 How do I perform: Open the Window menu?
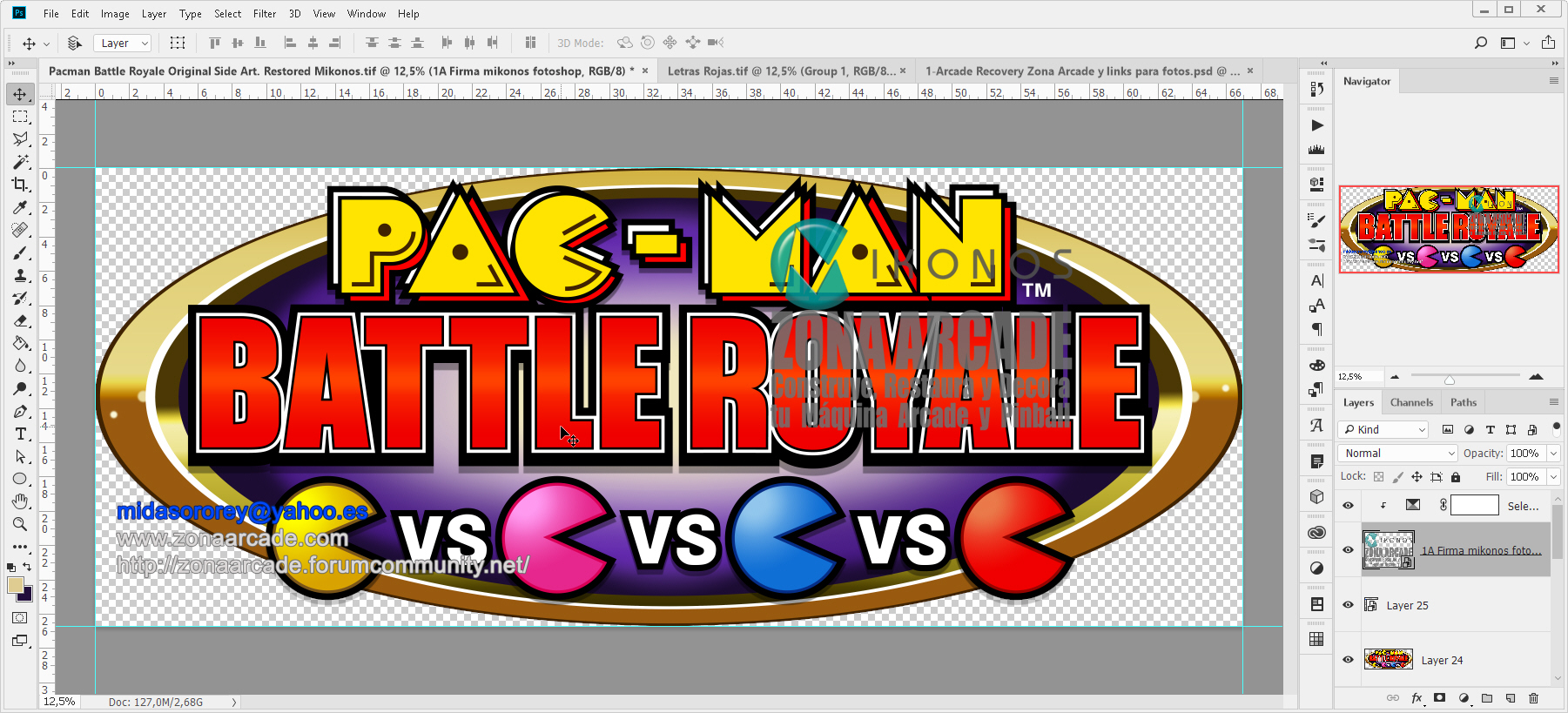click(x=367, y=14)
